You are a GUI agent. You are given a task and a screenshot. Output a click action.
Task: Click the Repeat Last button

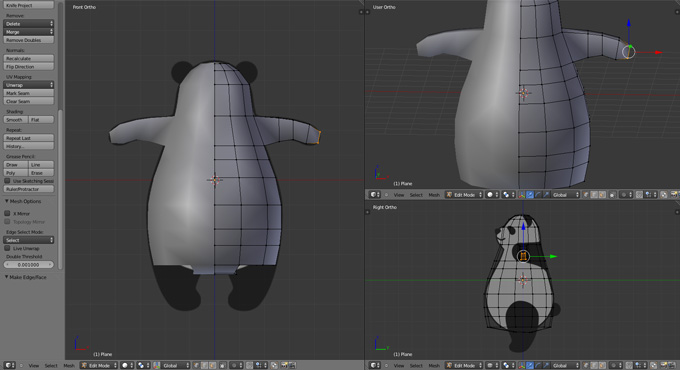click(29, 138)
